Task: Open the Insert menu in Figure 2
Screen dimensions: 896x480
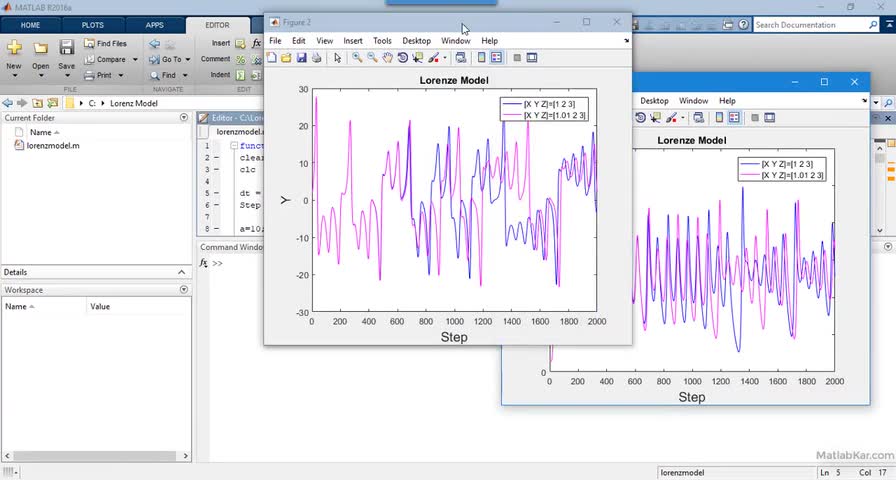Action: pos(353,41)
